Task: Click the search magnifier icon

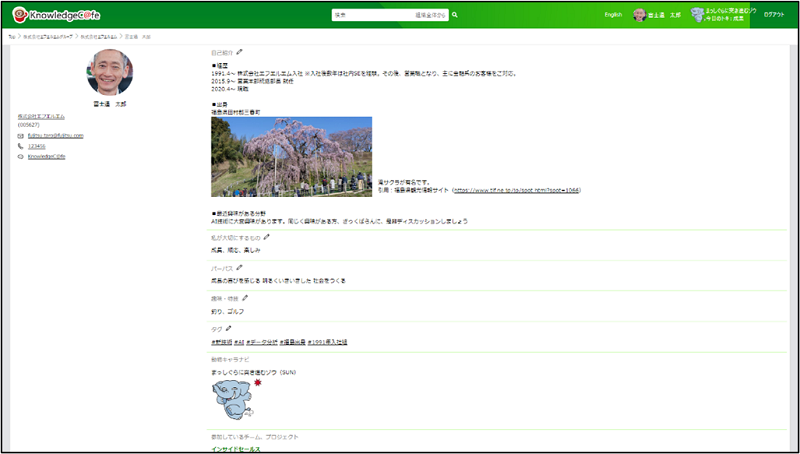Action: tap(455, 16)
